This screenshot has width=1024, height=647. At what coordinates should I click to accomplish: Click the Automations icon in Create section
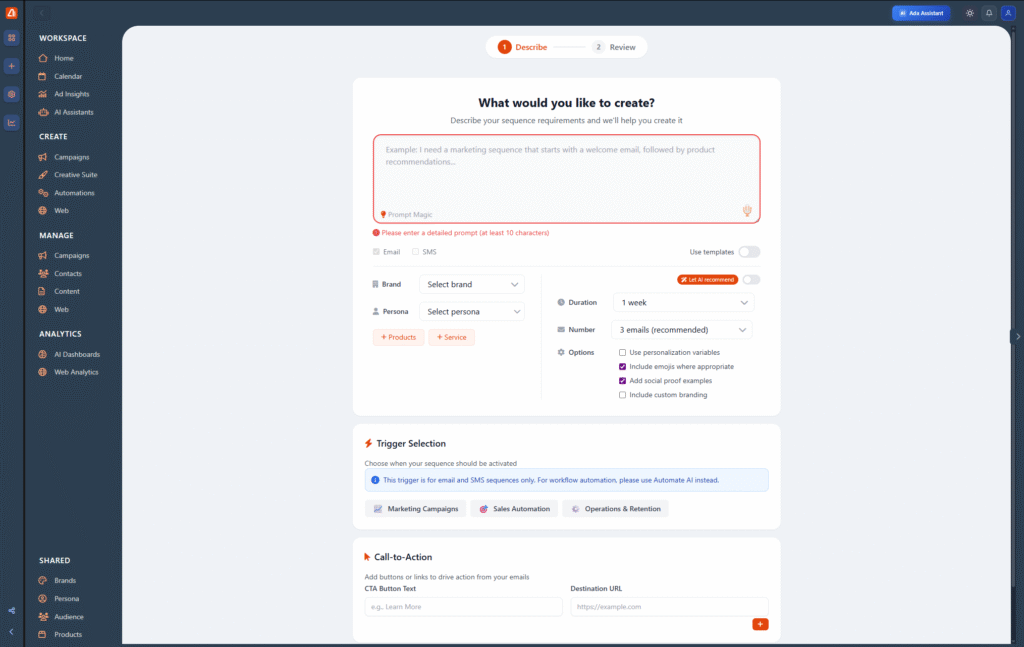(43, 193)
